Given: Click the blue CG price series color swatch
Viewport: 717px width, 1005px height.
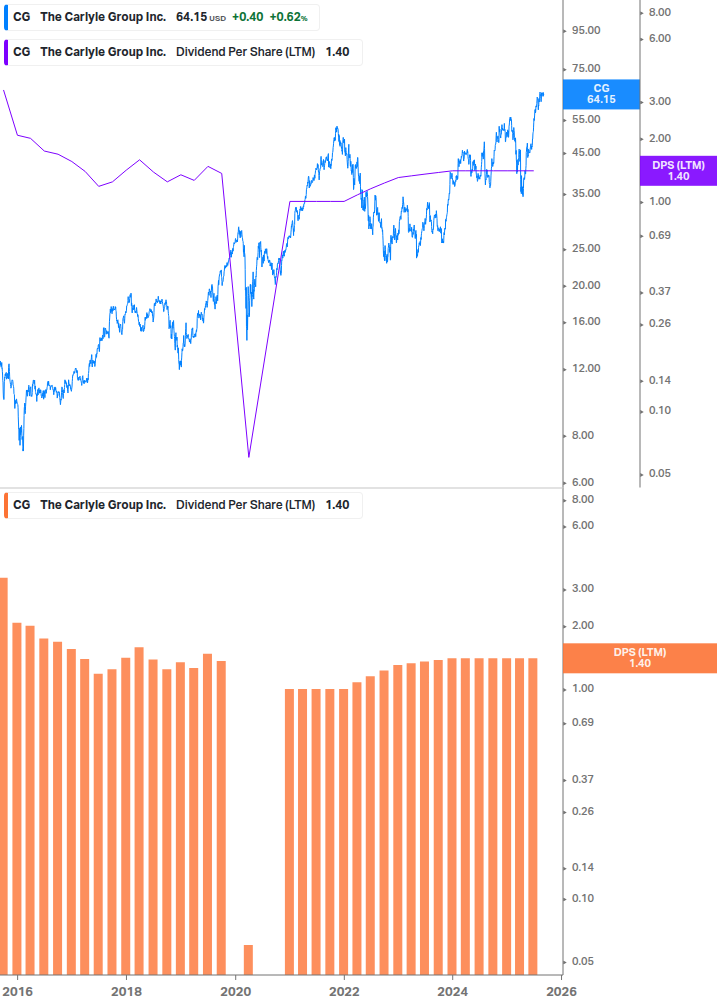Looking at the screenshot, I should point(6,17).
